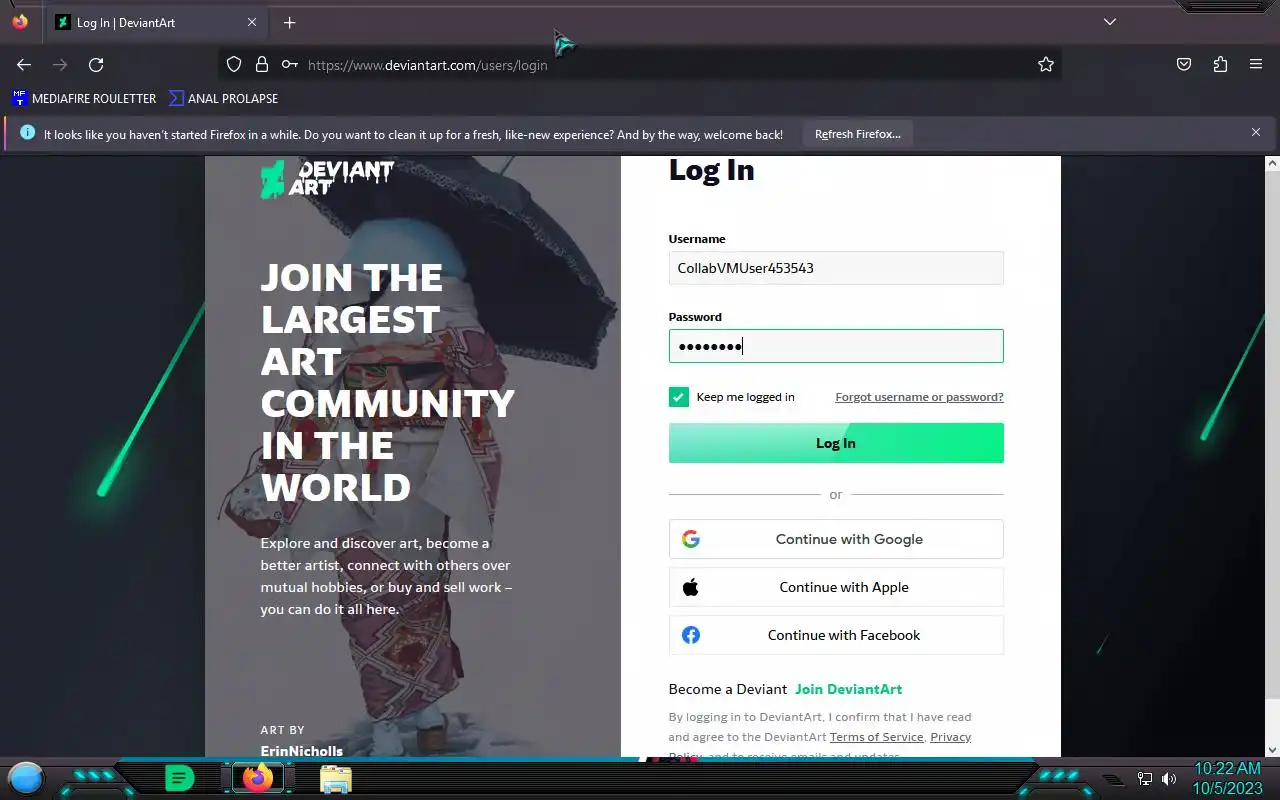This screenshot has height=800, width=1280.
Task: Open a new tab
Action: click(289, 22)
